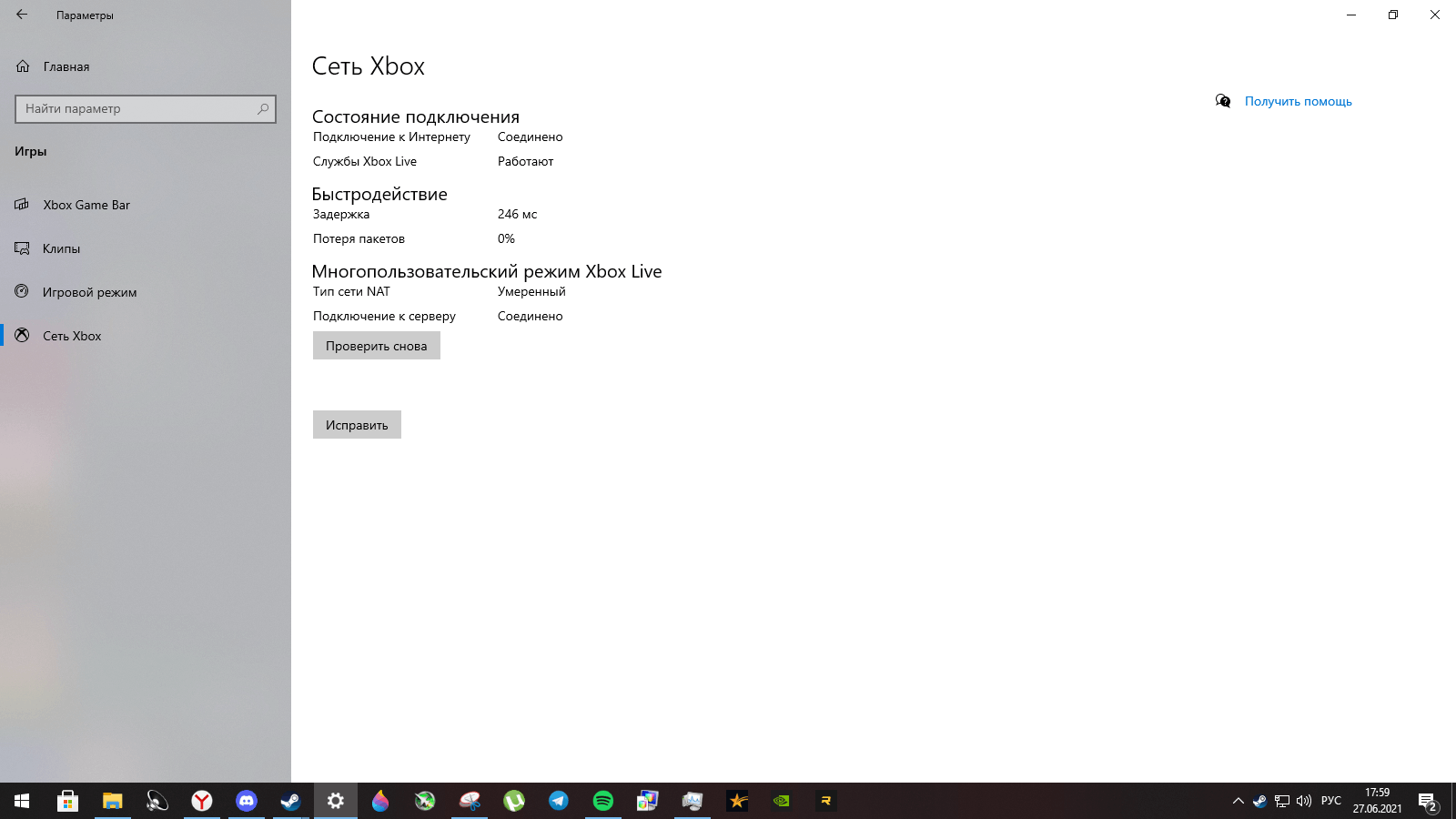Click the Исправить button

coord(357,425)
